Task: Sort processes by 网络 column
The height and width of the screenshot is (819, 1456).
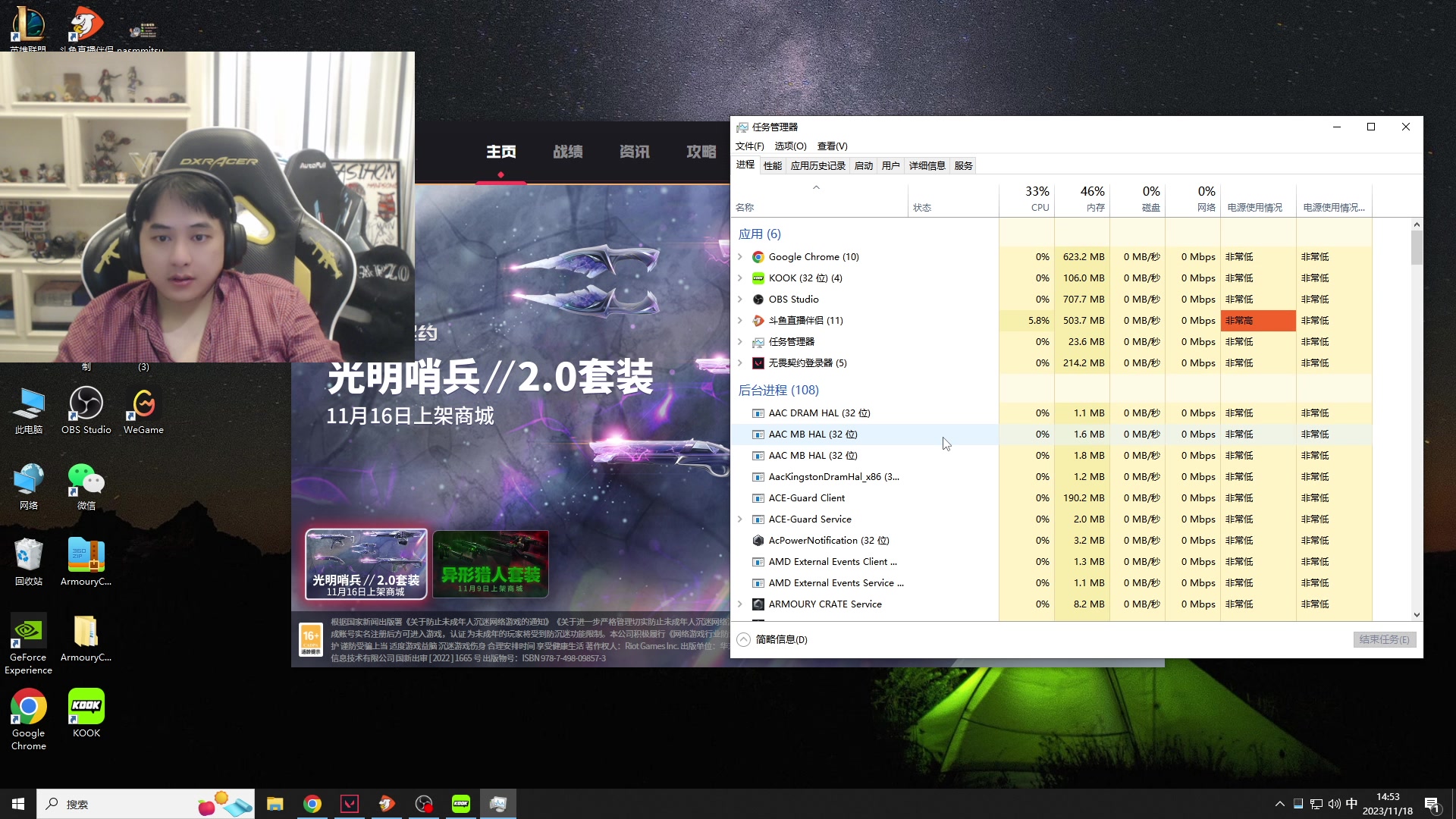Action: point(1193,199)
